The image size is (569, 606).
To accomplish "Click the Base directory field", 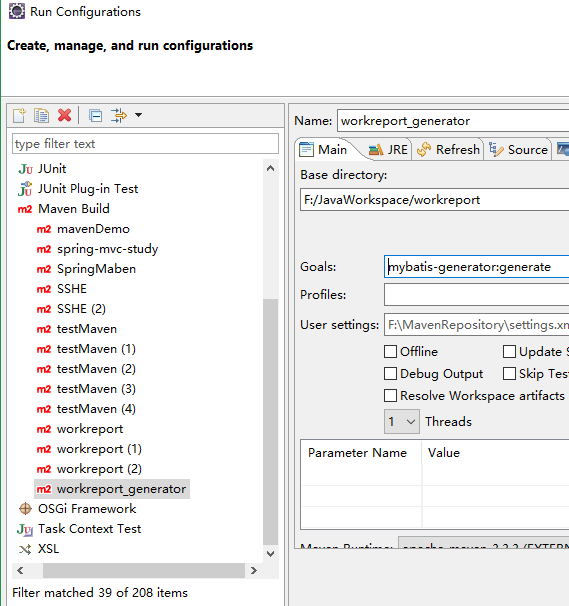I will (x=434, y=200).
